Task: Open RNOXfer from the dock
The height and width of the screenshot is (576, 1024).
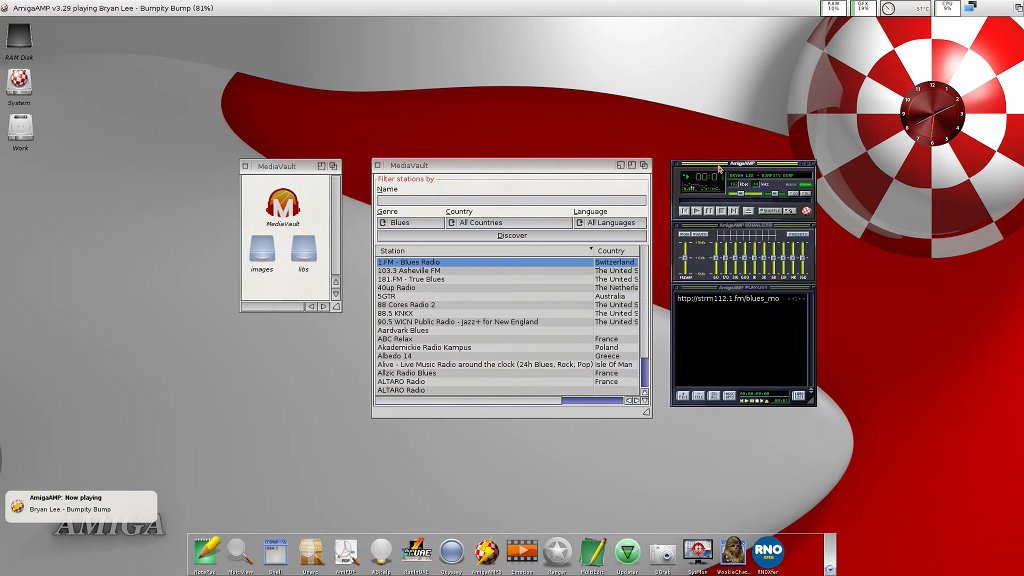Action: coord(768,552)
